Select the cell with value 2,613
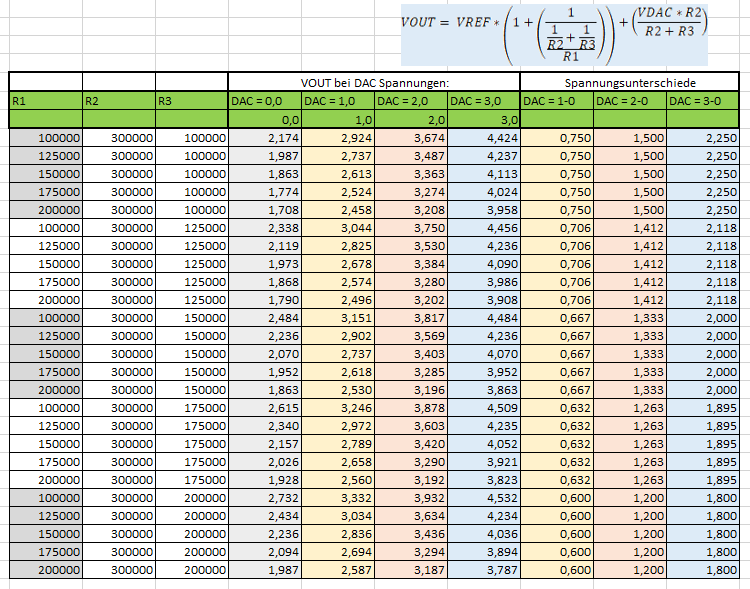Screen dimensions: 750x589 tap(338, 174)
